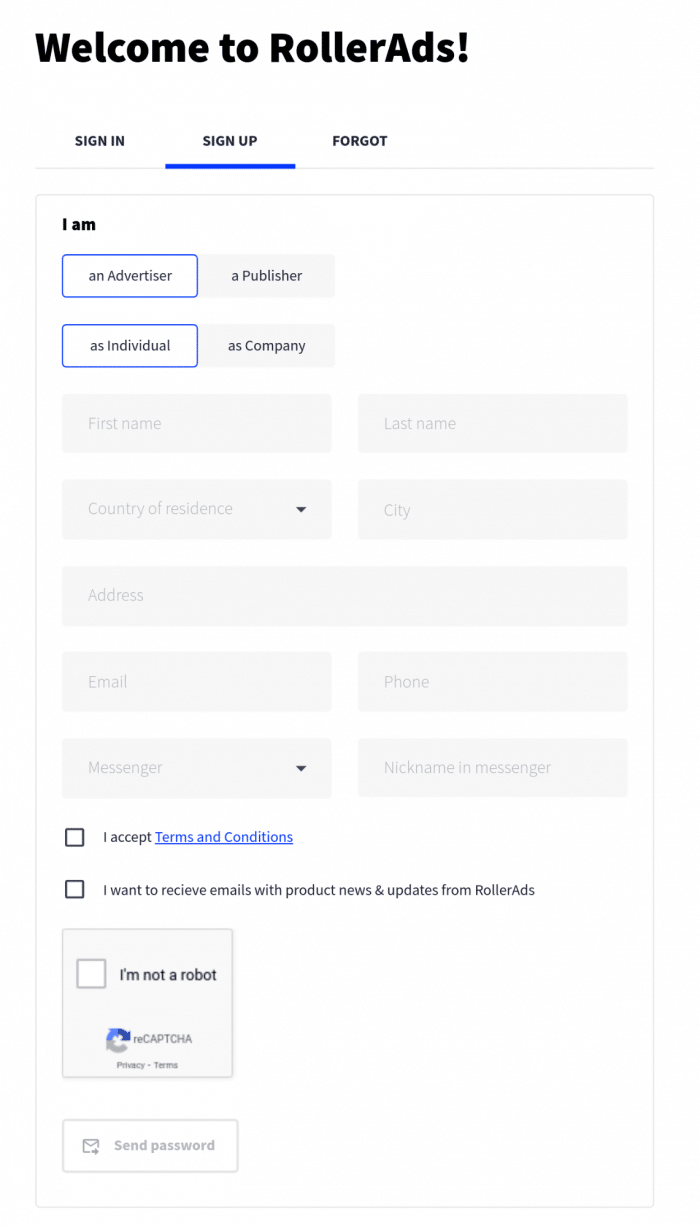Viewport: 700px width, 1226px height.
Task: Click the First name input field
Action: coord(196,423)
